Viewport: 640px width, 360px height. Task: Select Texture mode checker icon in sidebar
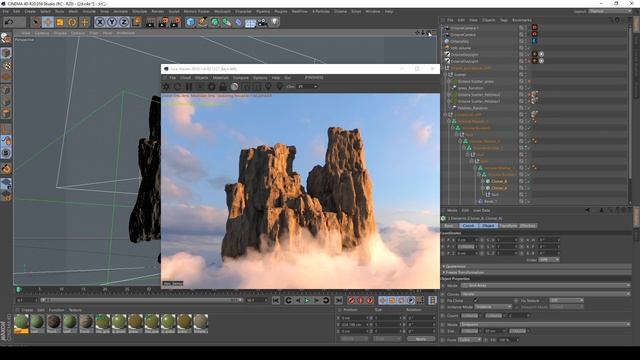click(6, 66)
